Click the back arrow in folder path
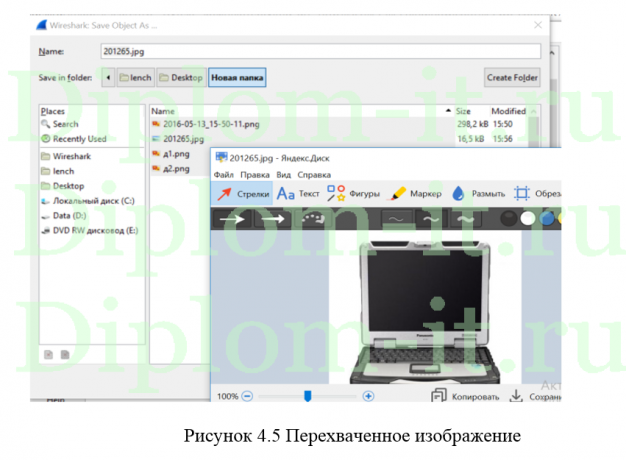626x460 pixels. tap(107, 77)
